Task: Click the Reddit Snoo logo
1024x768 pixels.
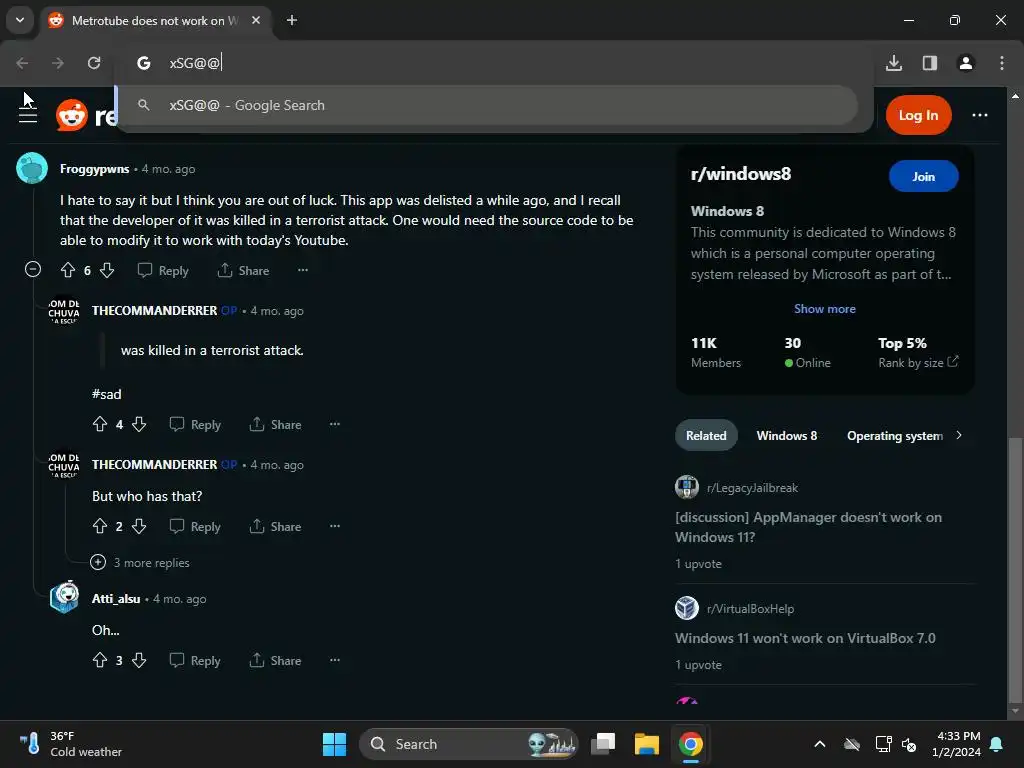Action: coord(72,116)
